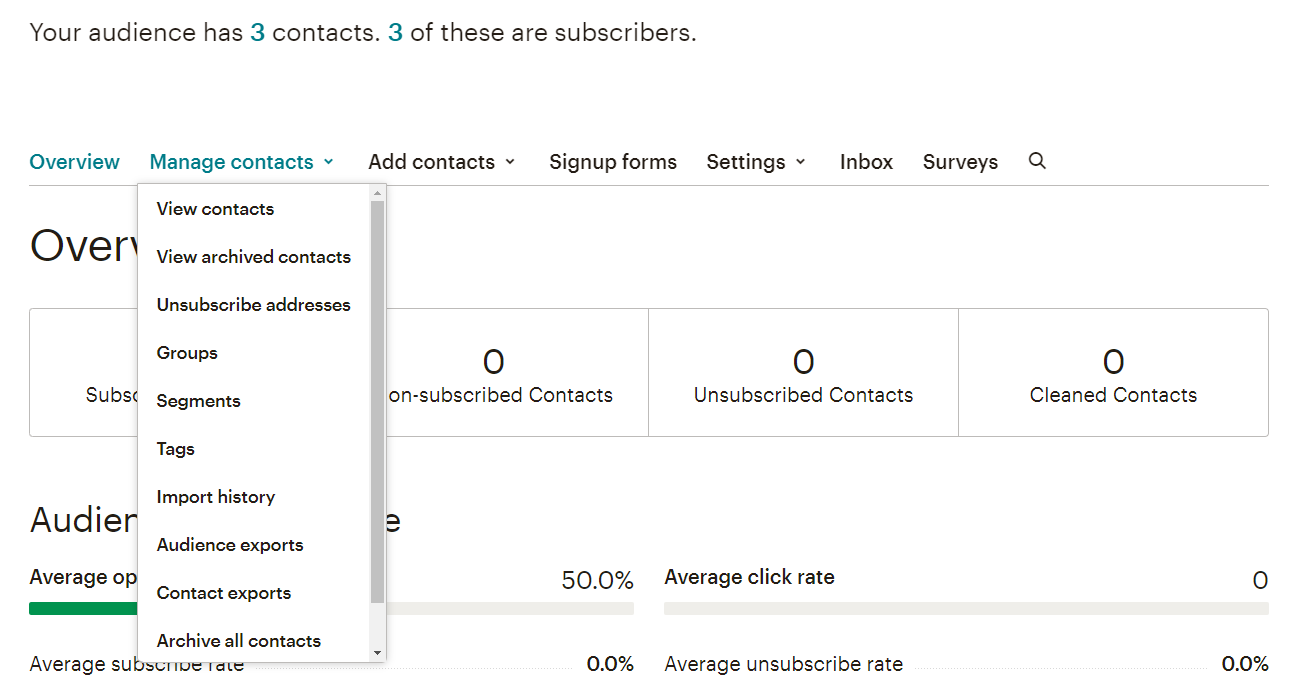Viewport: 1303px width, 692px height.
Task: Select Archive all contacts
Action: [x=238, y=641]
